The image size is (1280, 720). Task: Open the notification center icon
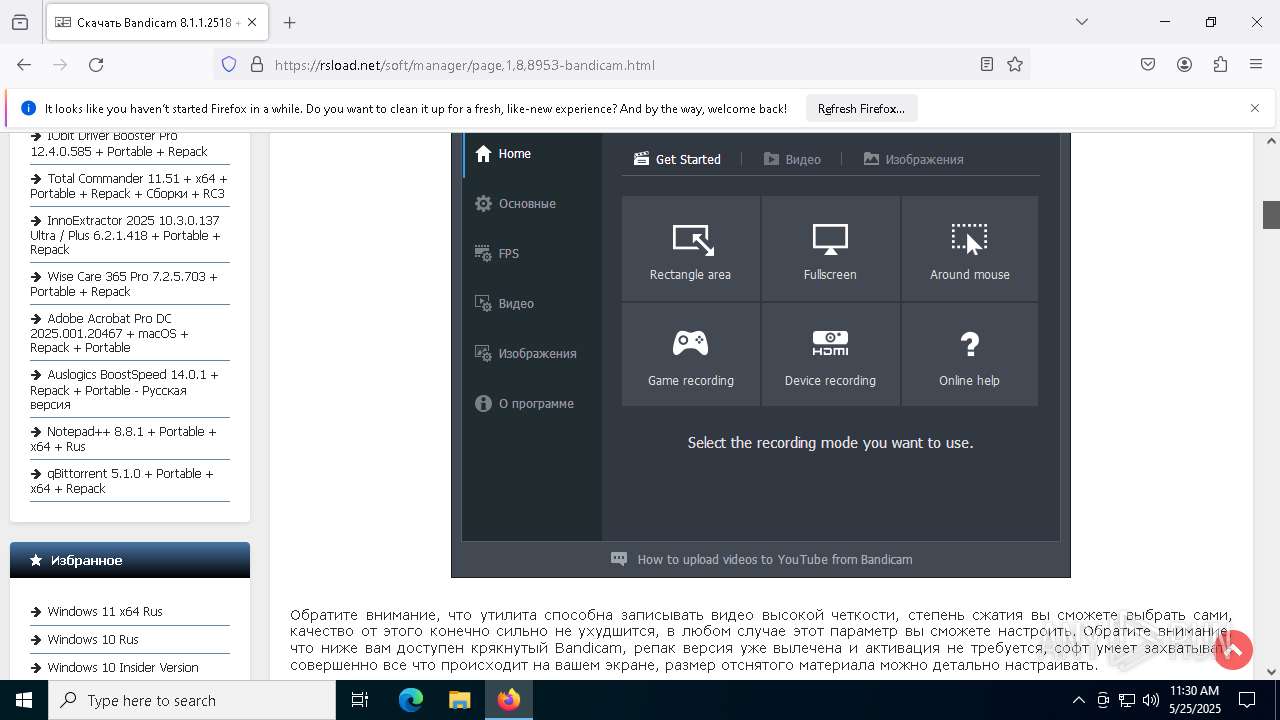point(1247,700)
